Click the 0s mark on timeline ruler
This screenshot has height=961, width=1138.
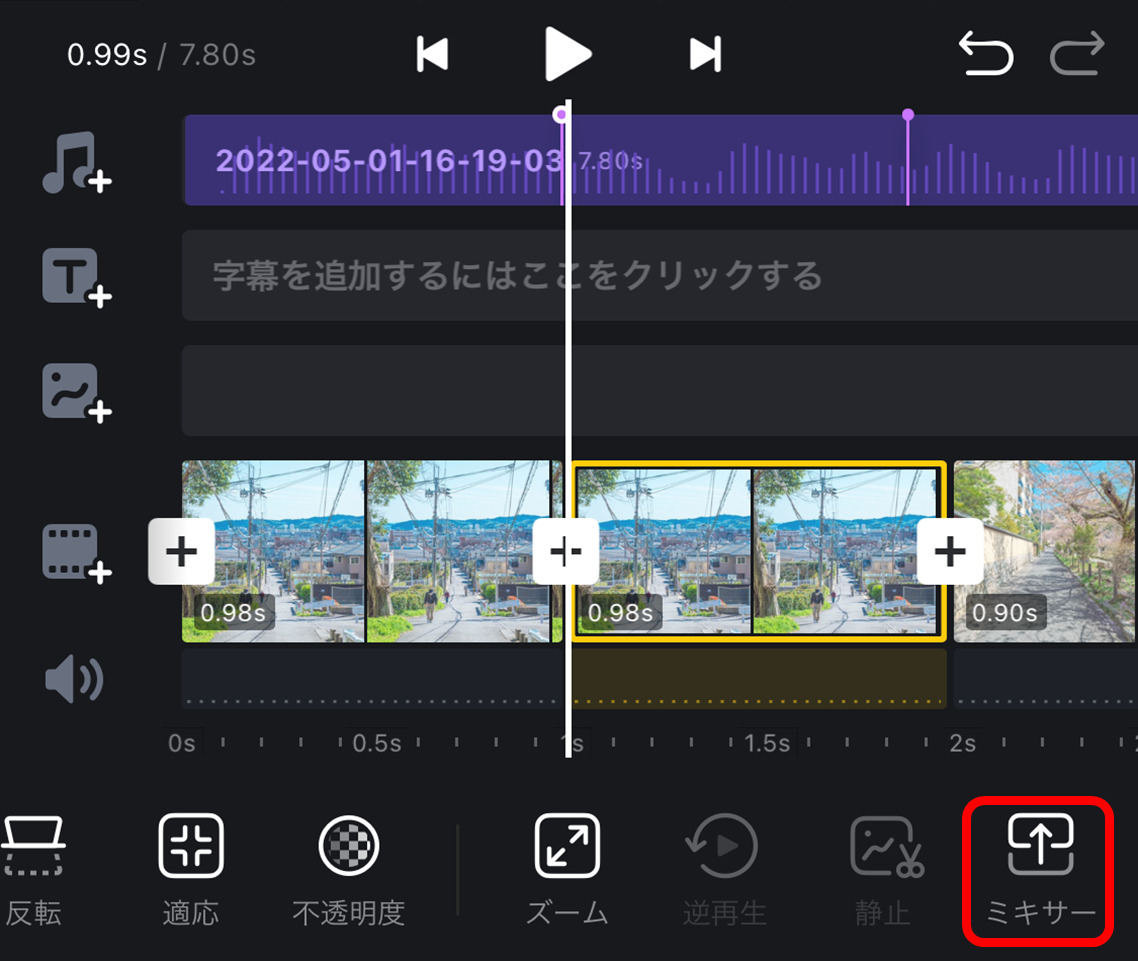181,743
